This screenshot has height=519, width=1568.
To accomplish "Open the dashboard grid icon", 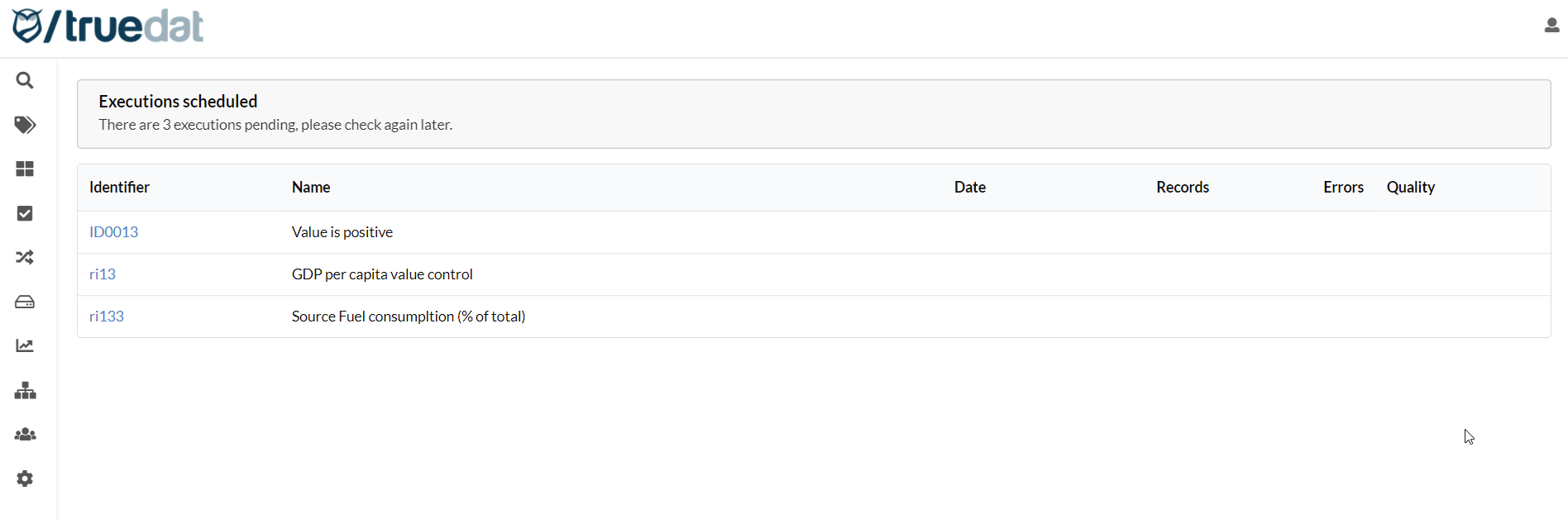I will click(x=25, y=169).
